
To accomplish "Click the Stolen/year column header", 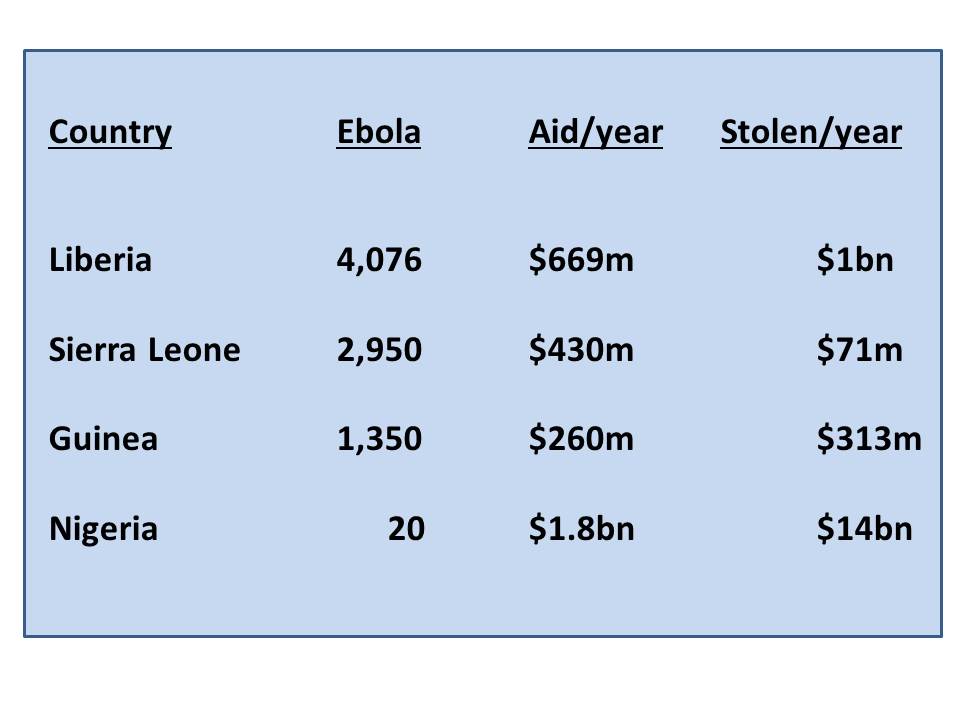I will [x=811, y=133].
